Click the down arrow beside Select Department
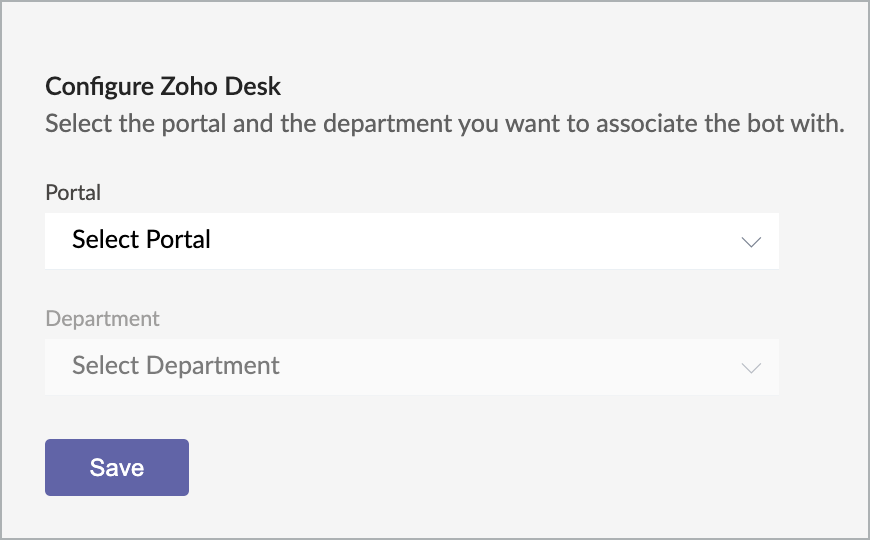Screen dimensions: 870x540 point(751,367)
